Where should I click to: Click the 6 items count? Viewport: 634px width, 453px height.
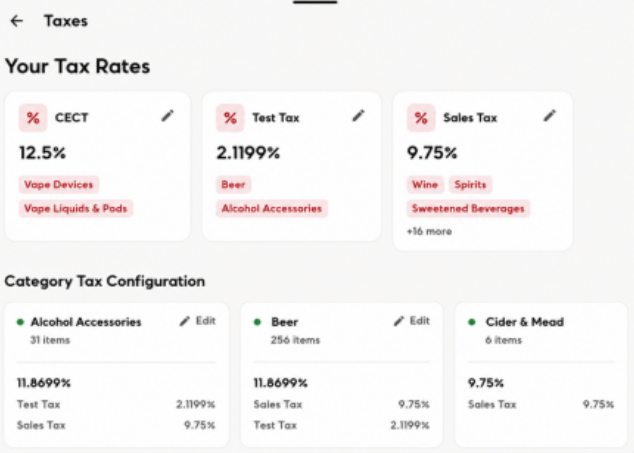click(x=503, y=340)
